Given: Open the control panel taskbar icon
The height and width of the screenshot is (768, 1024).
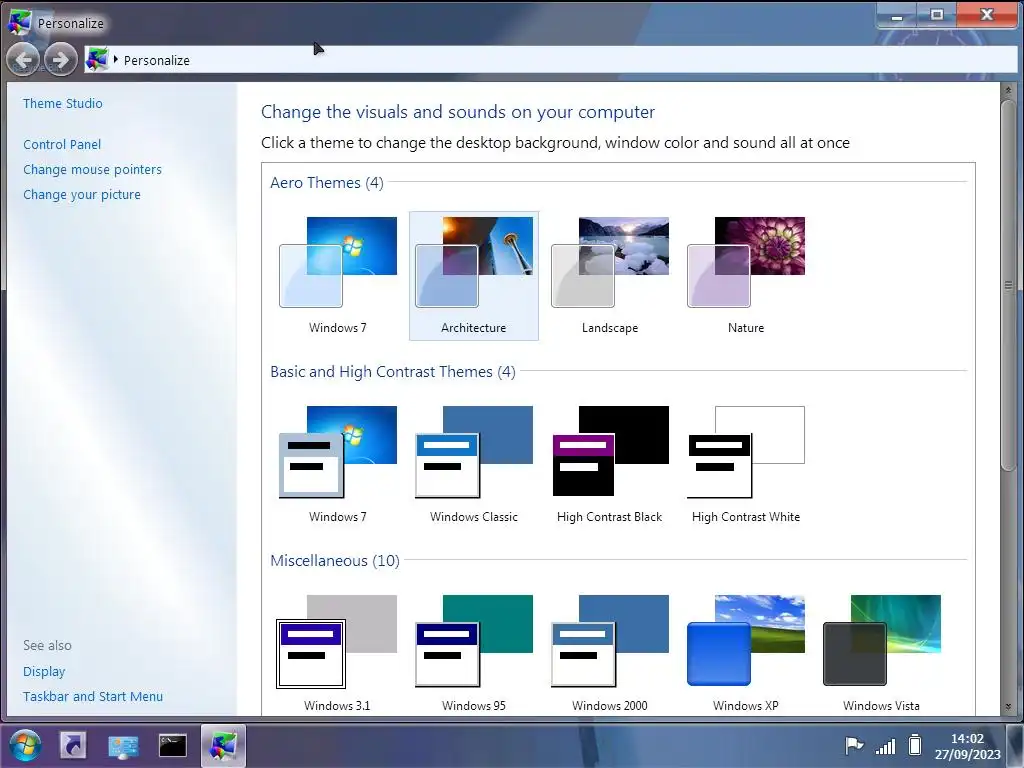Looking at the screenshot, I should (123, 746).
